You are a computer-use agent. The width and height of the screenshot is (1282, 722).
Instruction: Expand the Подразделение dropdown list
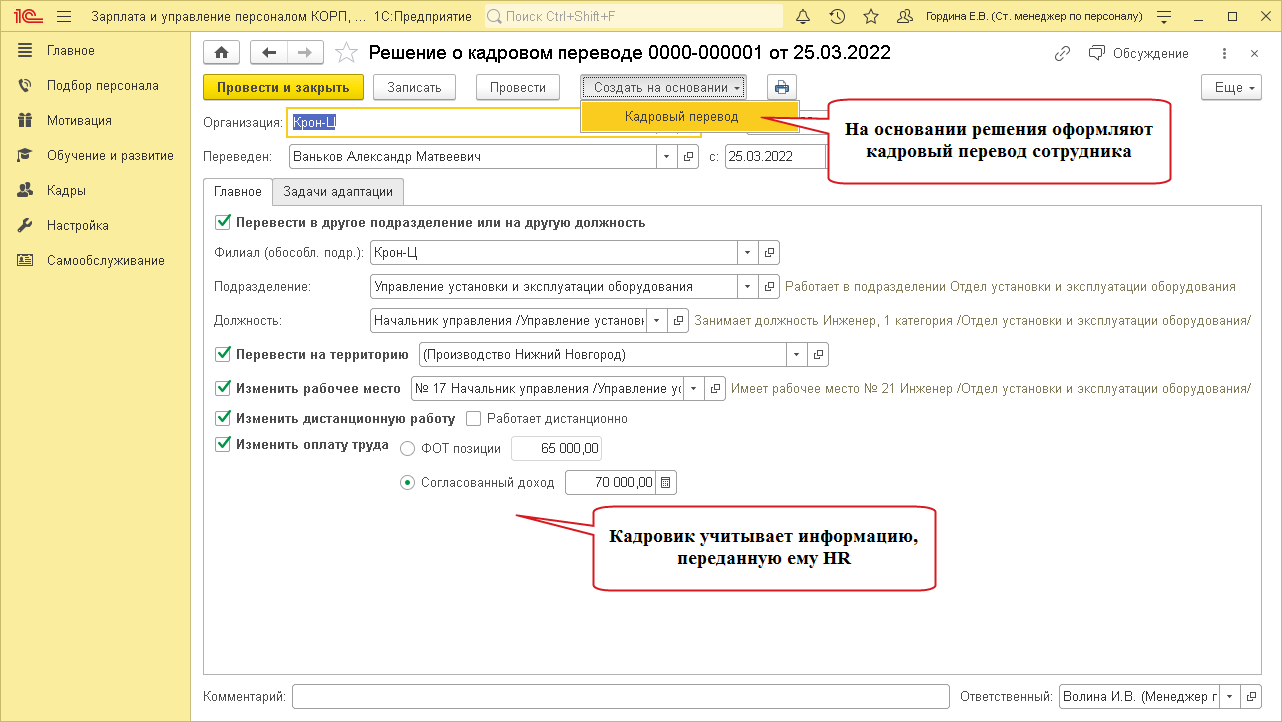[x=748, y=287]
